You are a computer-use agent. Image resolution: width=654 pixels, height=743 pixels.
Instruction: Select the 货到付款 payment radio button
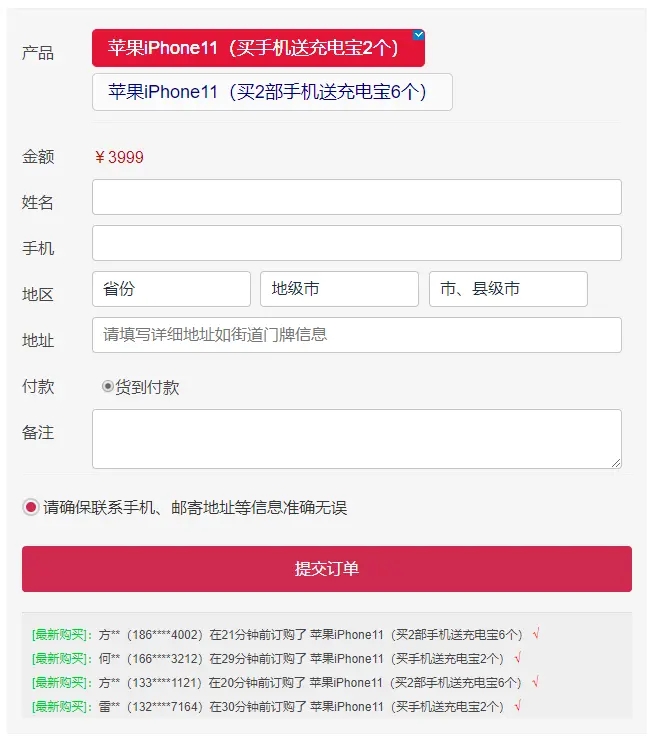click(x=108, y=387)
